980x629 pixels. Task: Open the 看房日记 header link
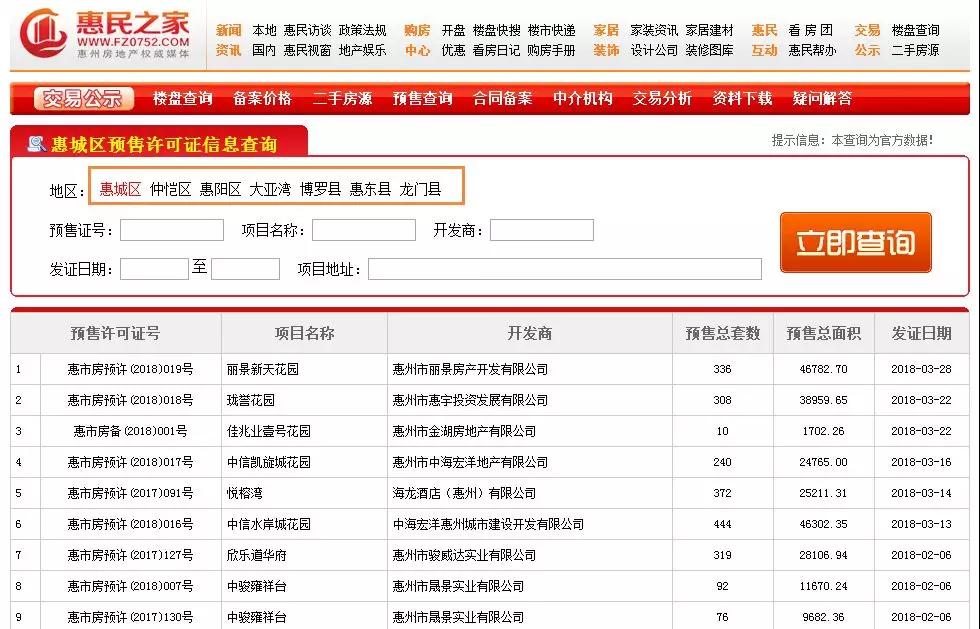[x=497, y=50]
